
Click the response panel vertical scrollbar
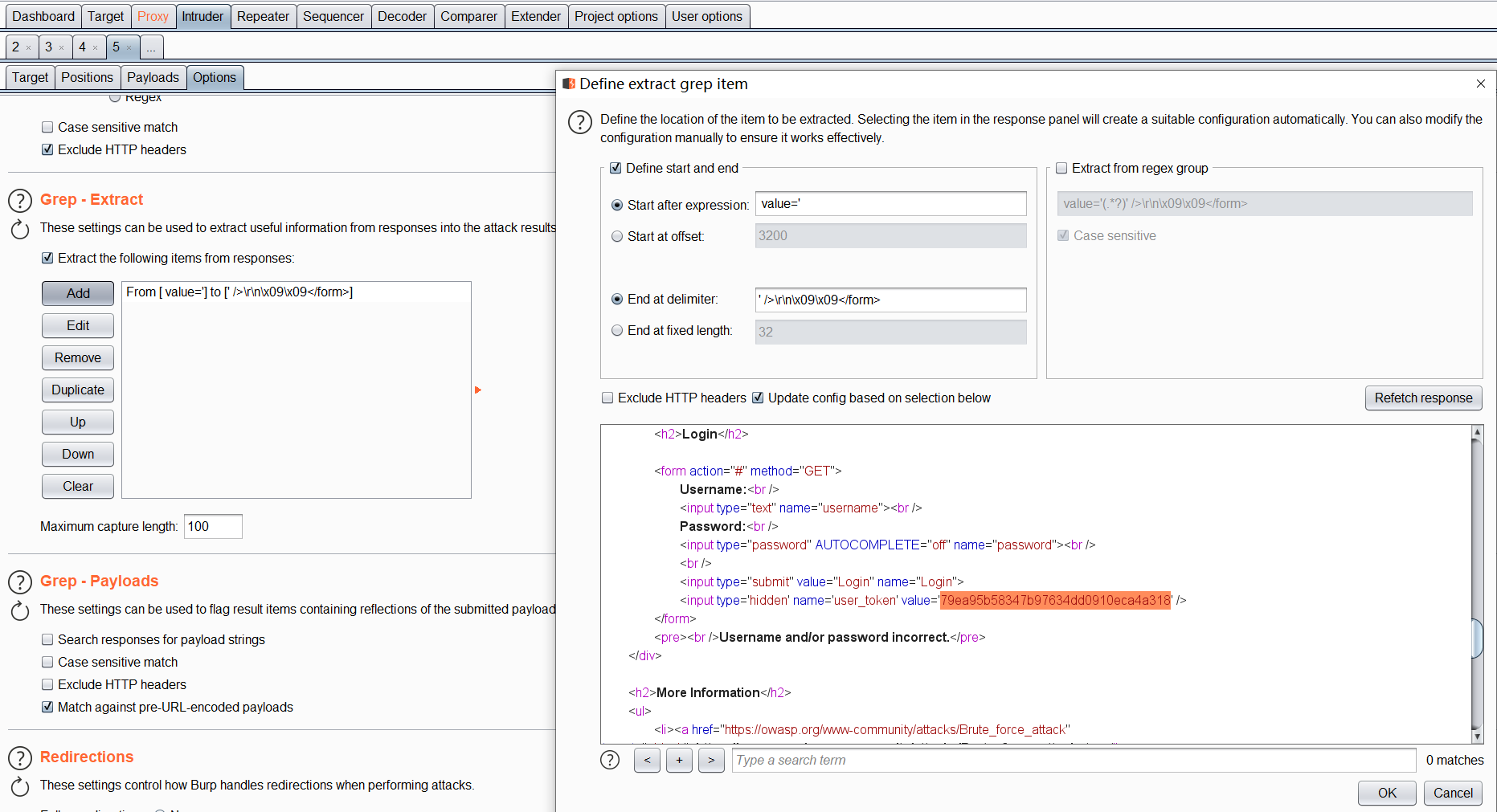(1477, 639)
